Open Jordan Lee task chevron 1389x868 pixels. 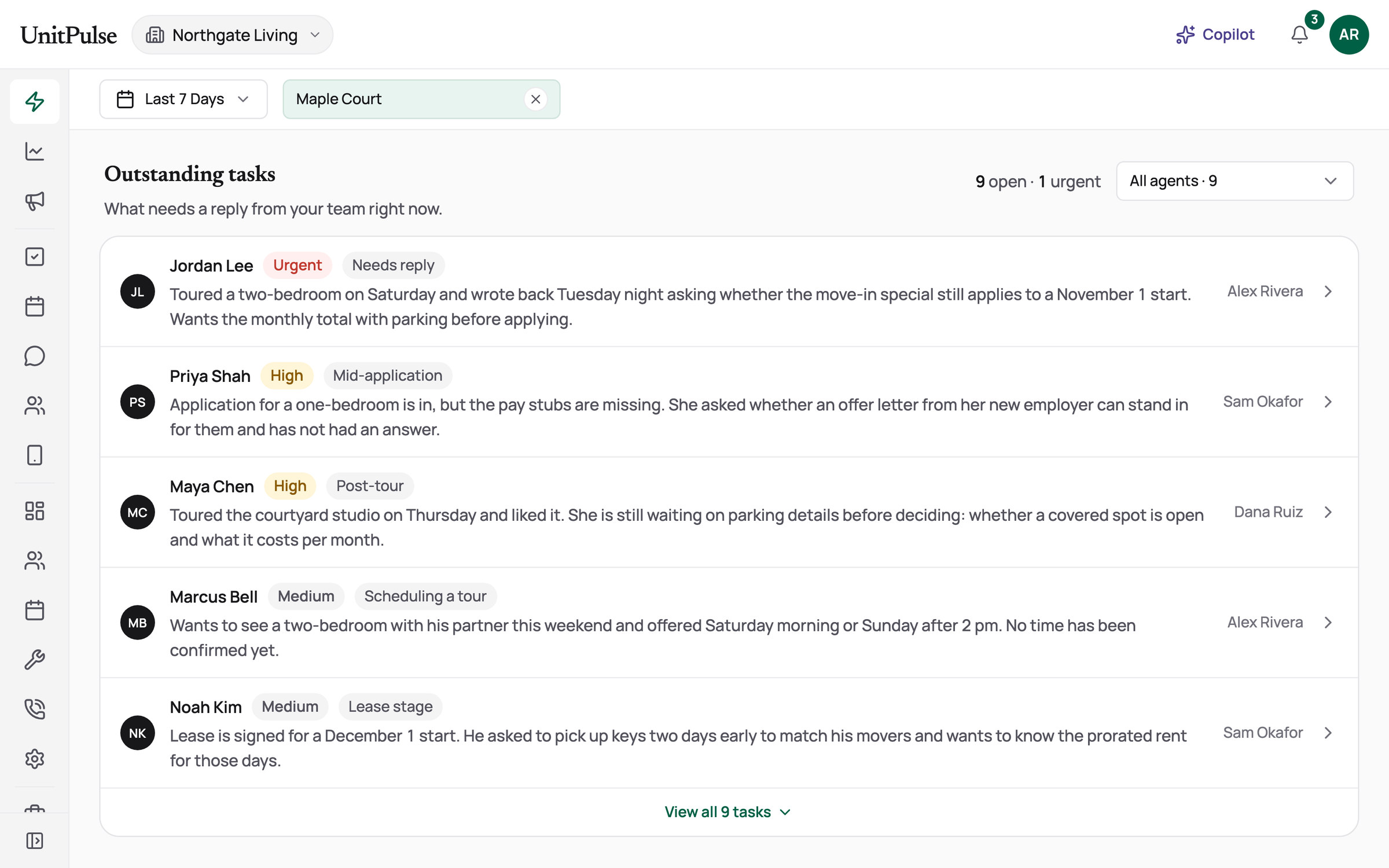pyautogui.click(x=1328, y=292)
